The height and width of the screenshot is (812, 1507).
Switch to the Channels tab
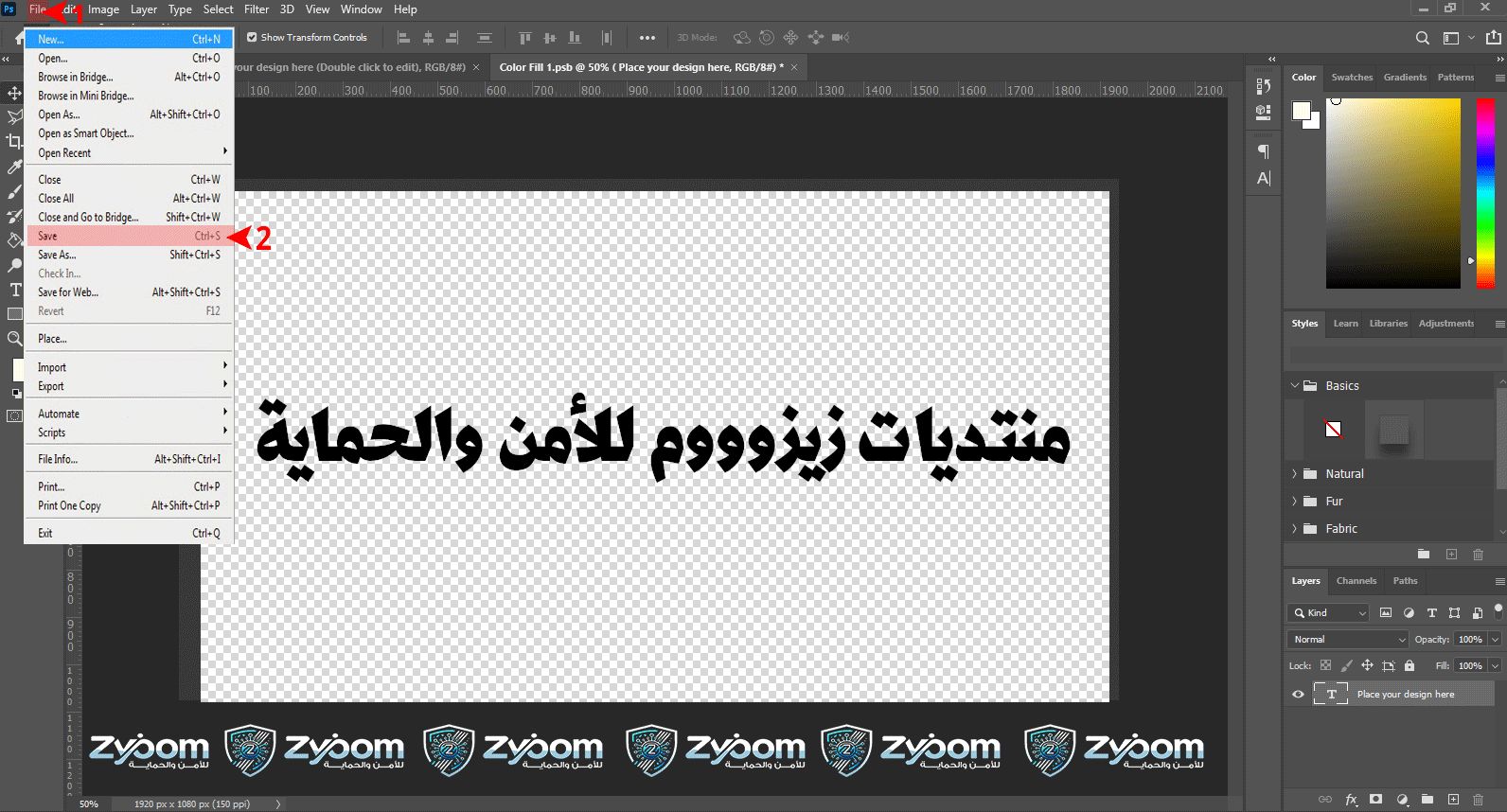(1356, 581)
